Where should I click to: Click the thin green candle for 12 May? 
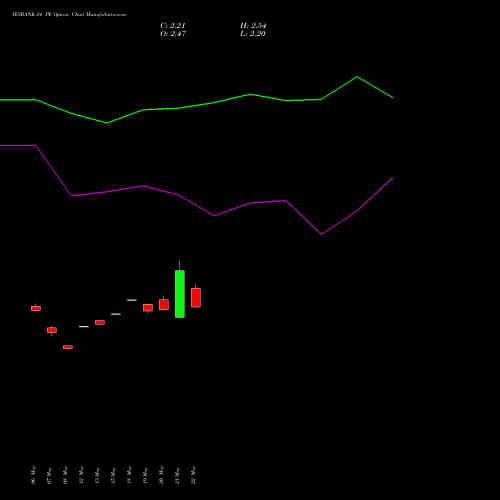pos(84,327)
